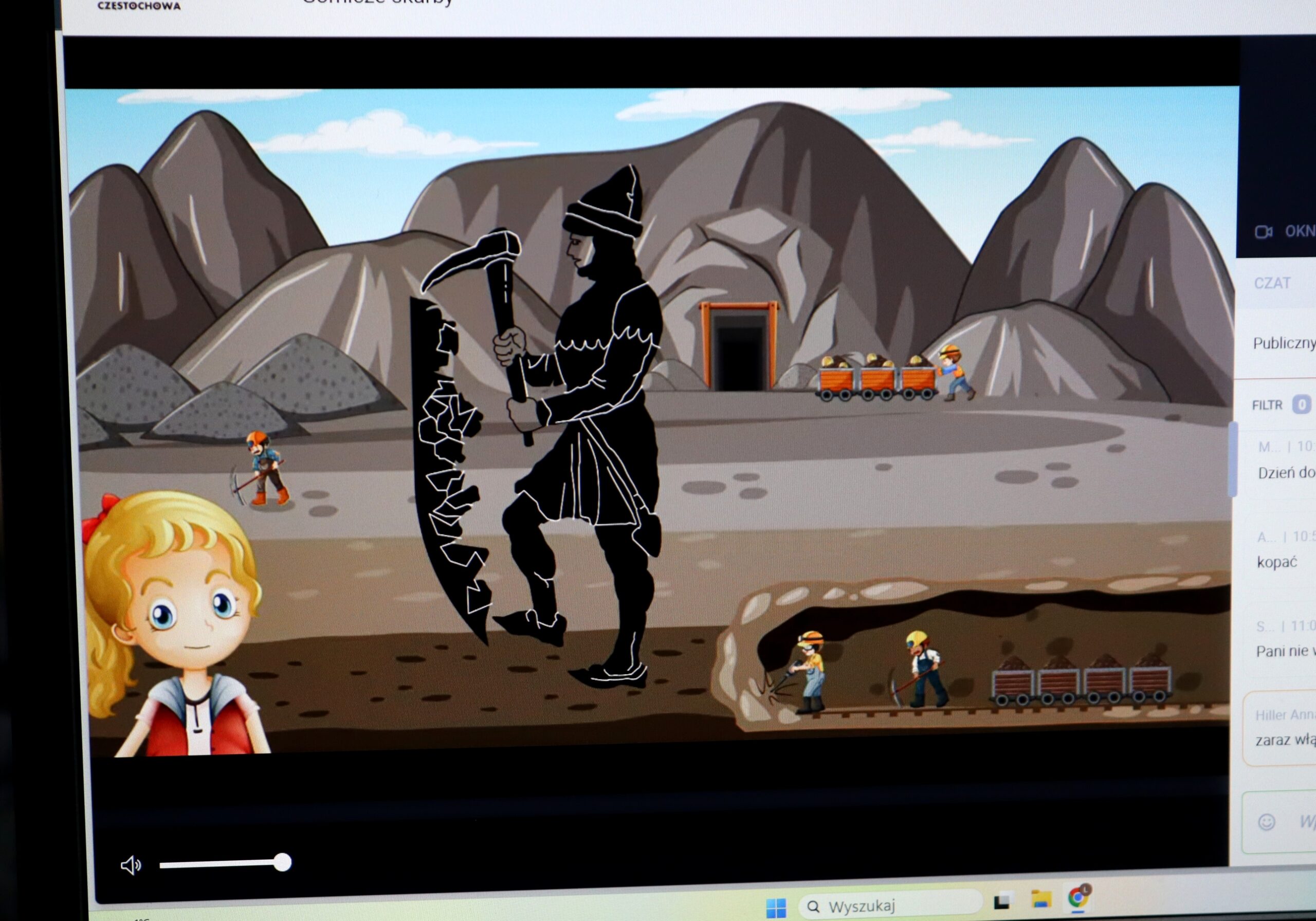Click the magnifier icon in Wyszukaj search
This screenshot has width=1316, height=921.
[x=813, y=906]
